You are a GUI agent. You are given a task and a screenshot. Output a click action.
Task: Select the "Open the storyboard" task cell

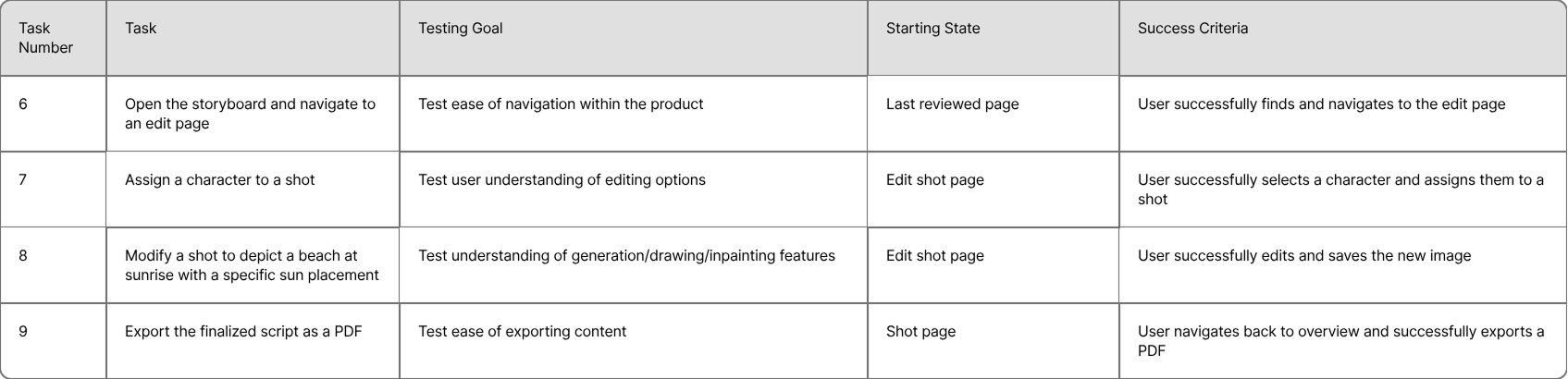pos(251,114)
